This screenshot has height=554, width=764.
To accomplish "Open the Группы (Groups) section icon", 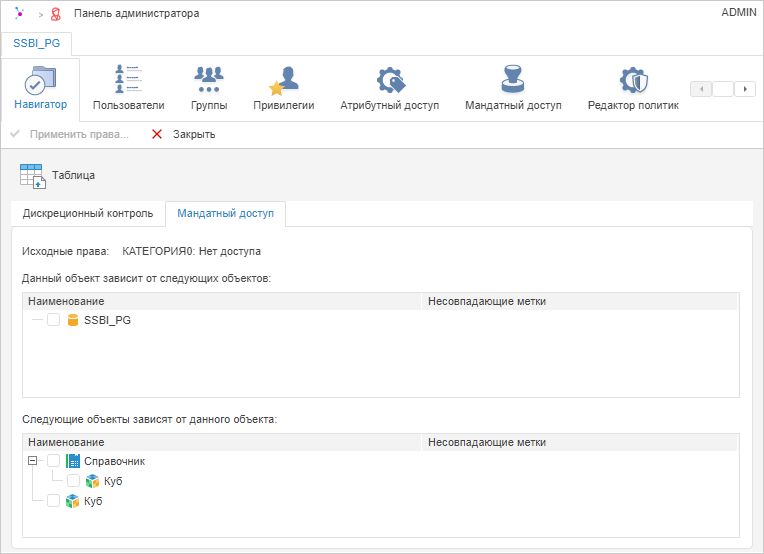I will coord(208,80).
